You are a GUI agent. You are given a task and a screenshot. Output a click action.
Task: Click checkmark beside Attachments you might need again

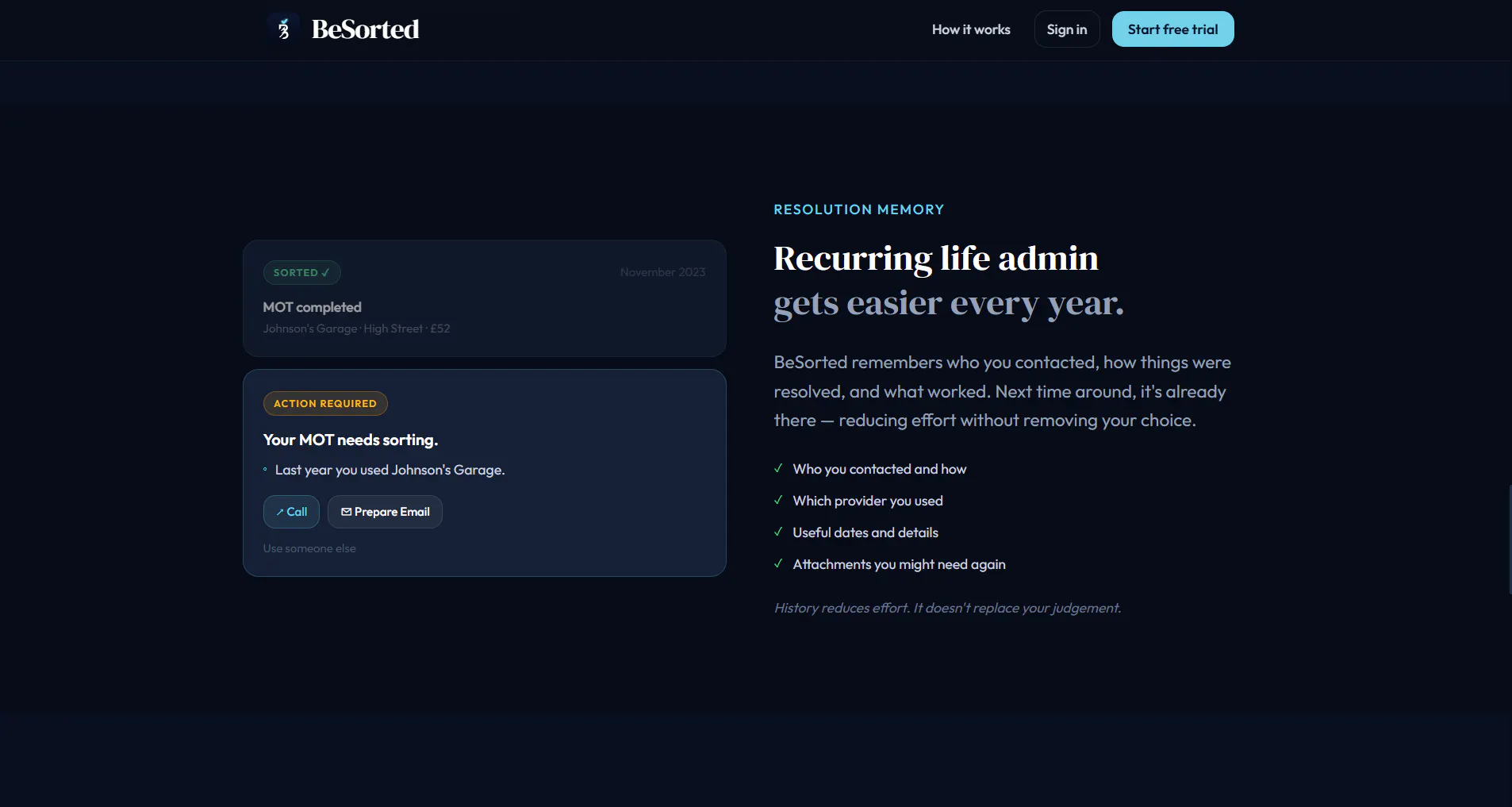point(778,563)
